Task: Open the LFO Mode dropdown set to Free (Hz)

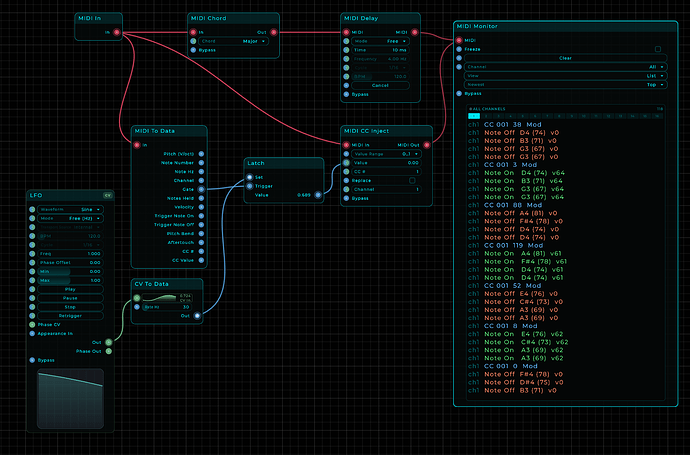Action: 70,218
